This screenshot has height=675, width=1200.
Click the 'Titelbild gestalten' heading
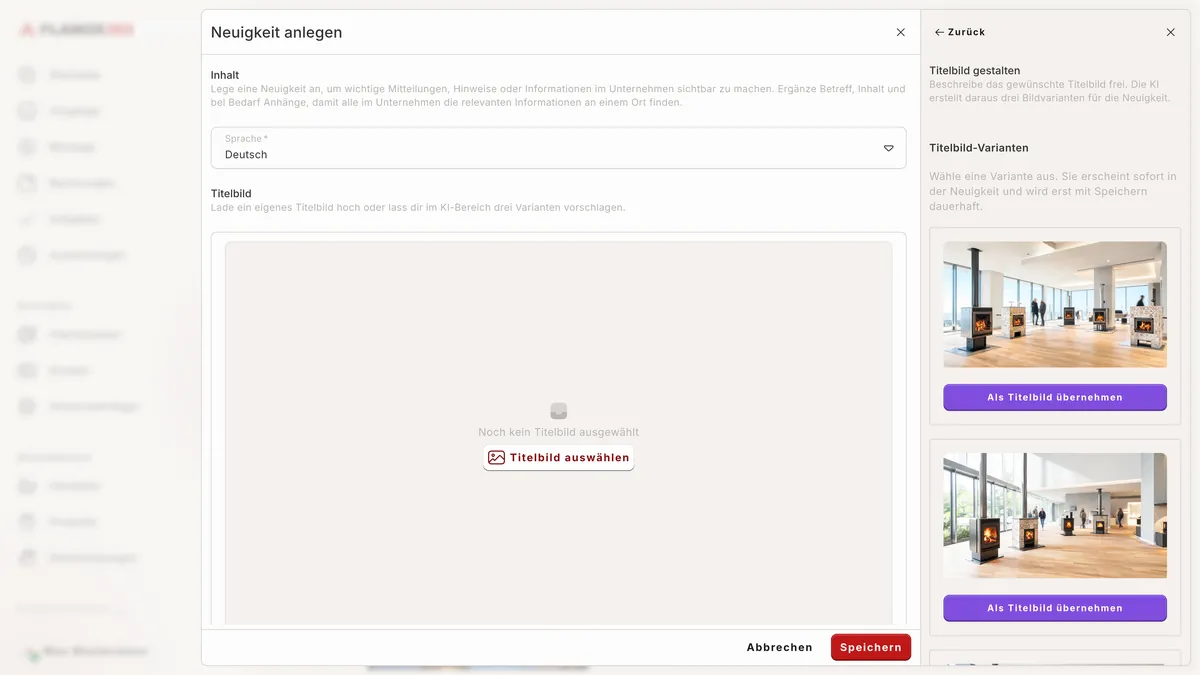pos(975,71)
